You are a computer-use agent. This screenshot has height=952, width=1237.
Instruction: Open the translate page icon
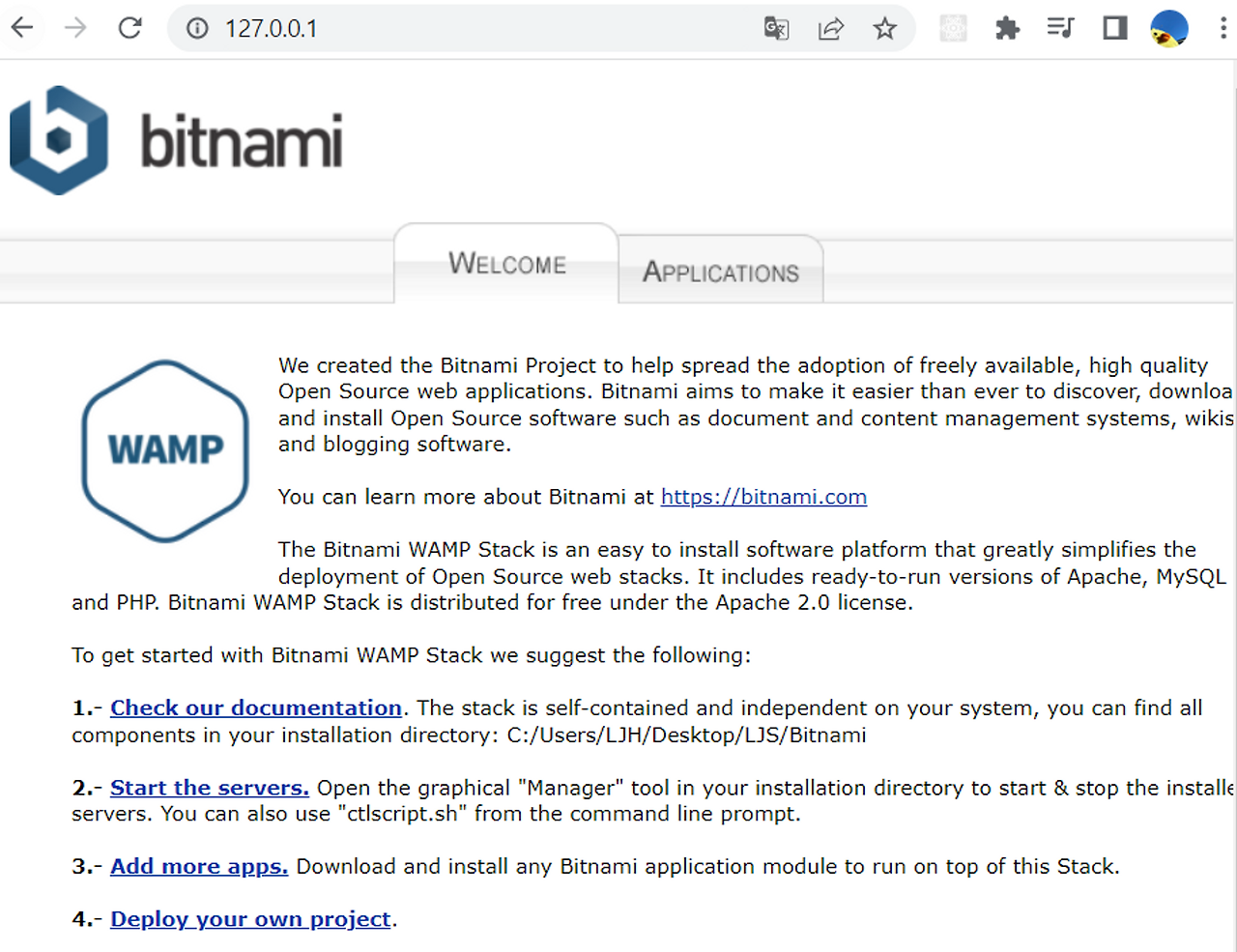coord(776,29)
